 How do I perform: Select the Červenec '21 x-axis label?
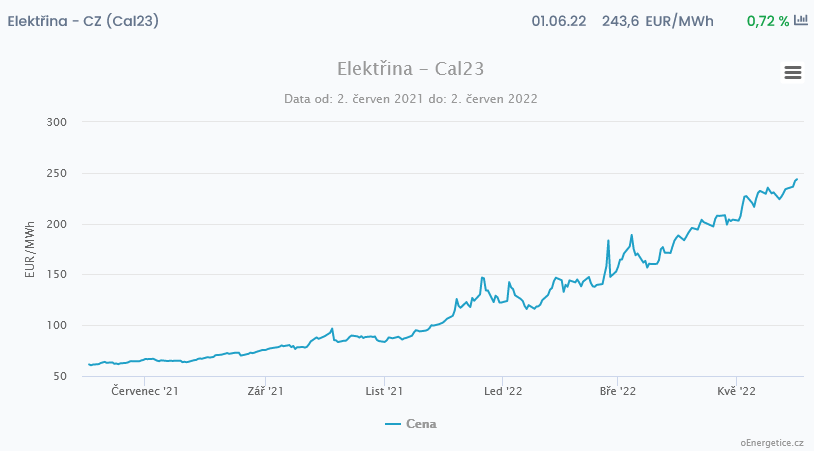pos(145,392)
